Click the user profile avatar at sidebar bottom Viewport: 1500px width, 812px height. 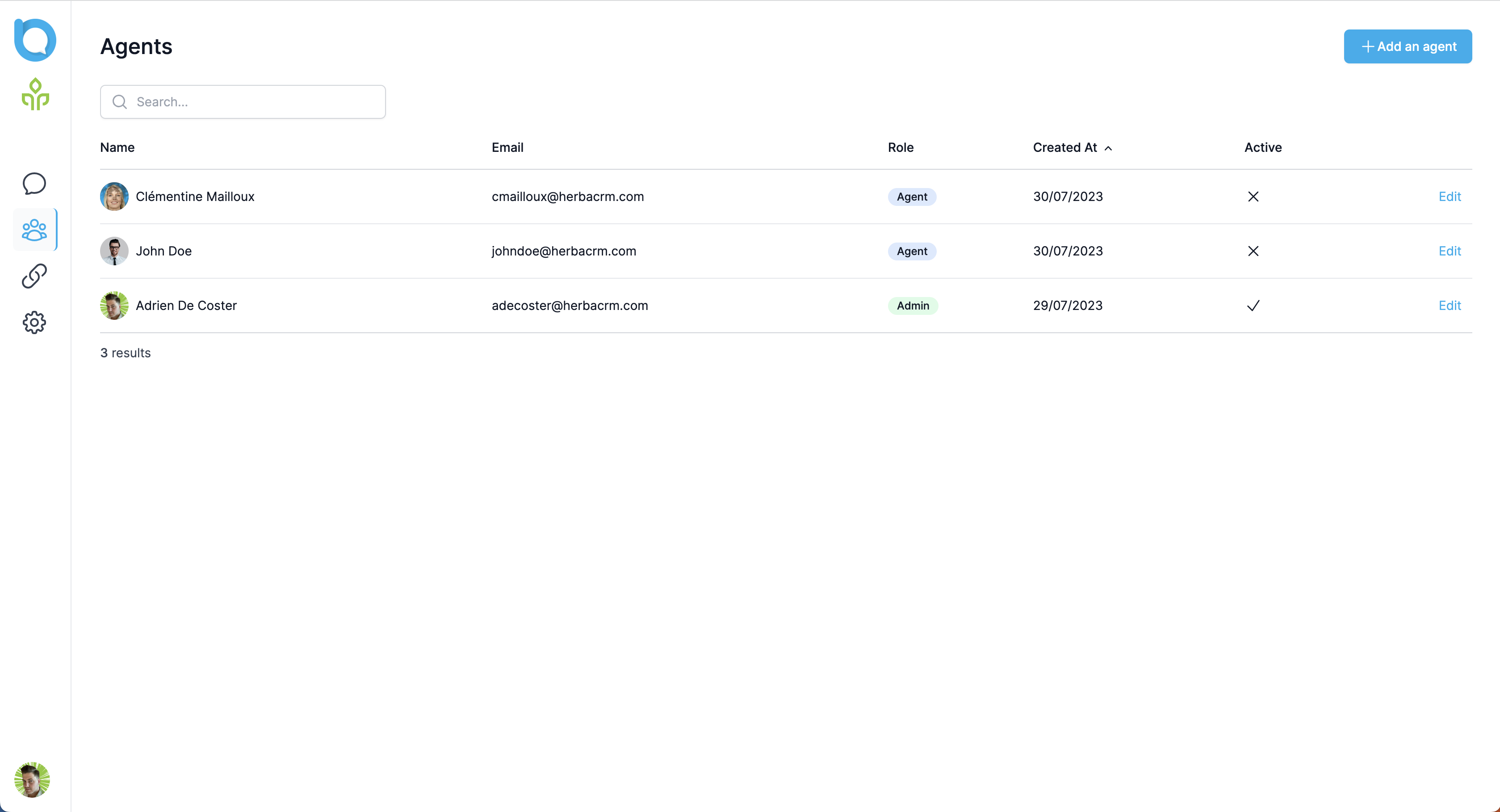pyautogui.click(x=32, y=779)
